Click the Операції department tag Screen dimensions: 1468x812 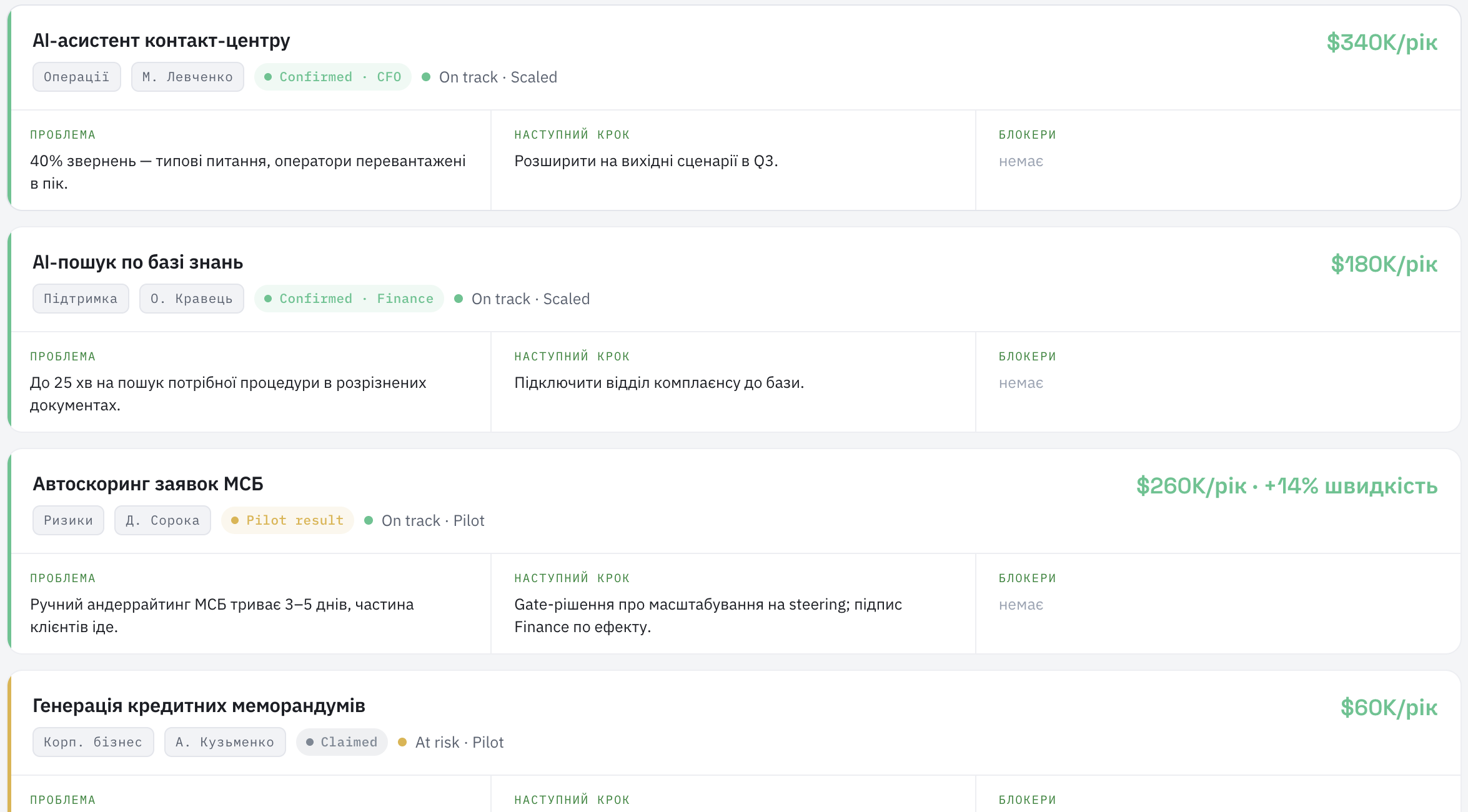[x=76, y=77]
